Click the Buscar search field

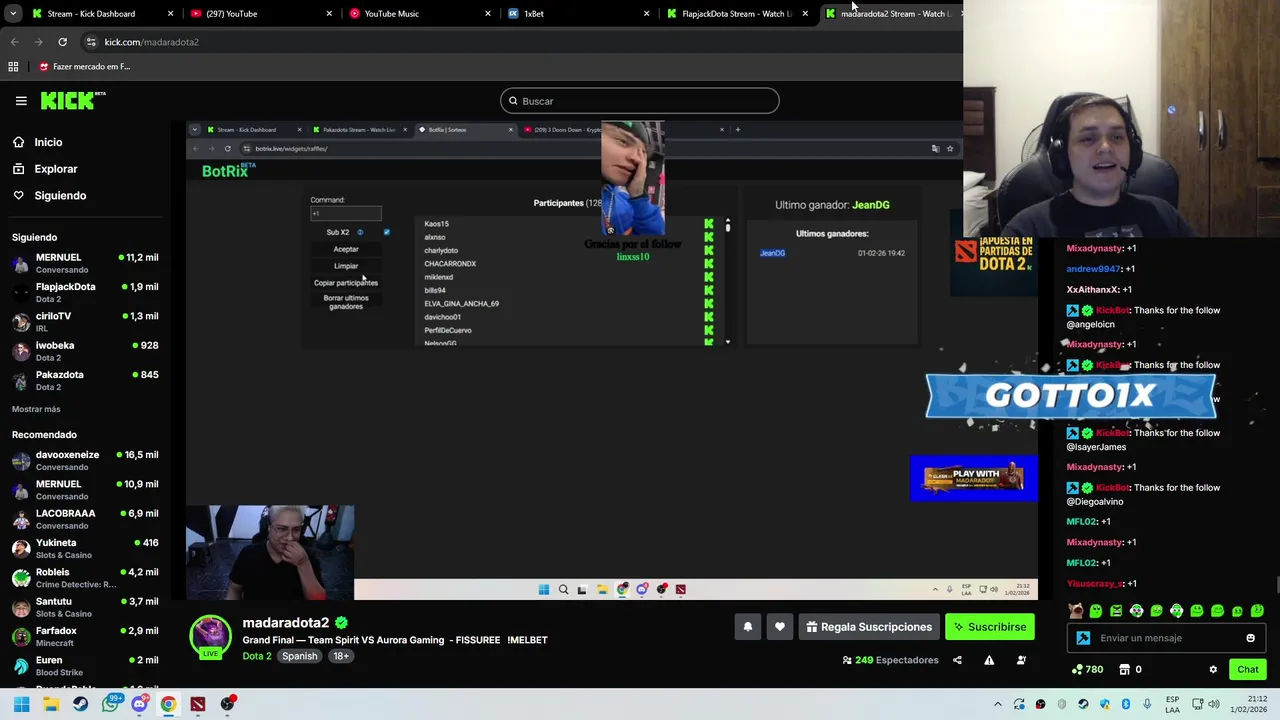pos(640,101)
